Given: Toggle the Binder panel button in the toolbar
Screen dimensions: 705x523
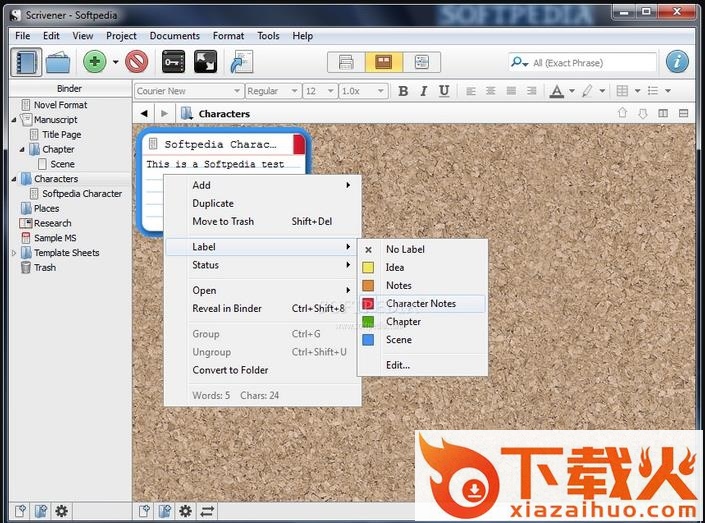Looking at the screenshot, I should [x=26, y=62].
